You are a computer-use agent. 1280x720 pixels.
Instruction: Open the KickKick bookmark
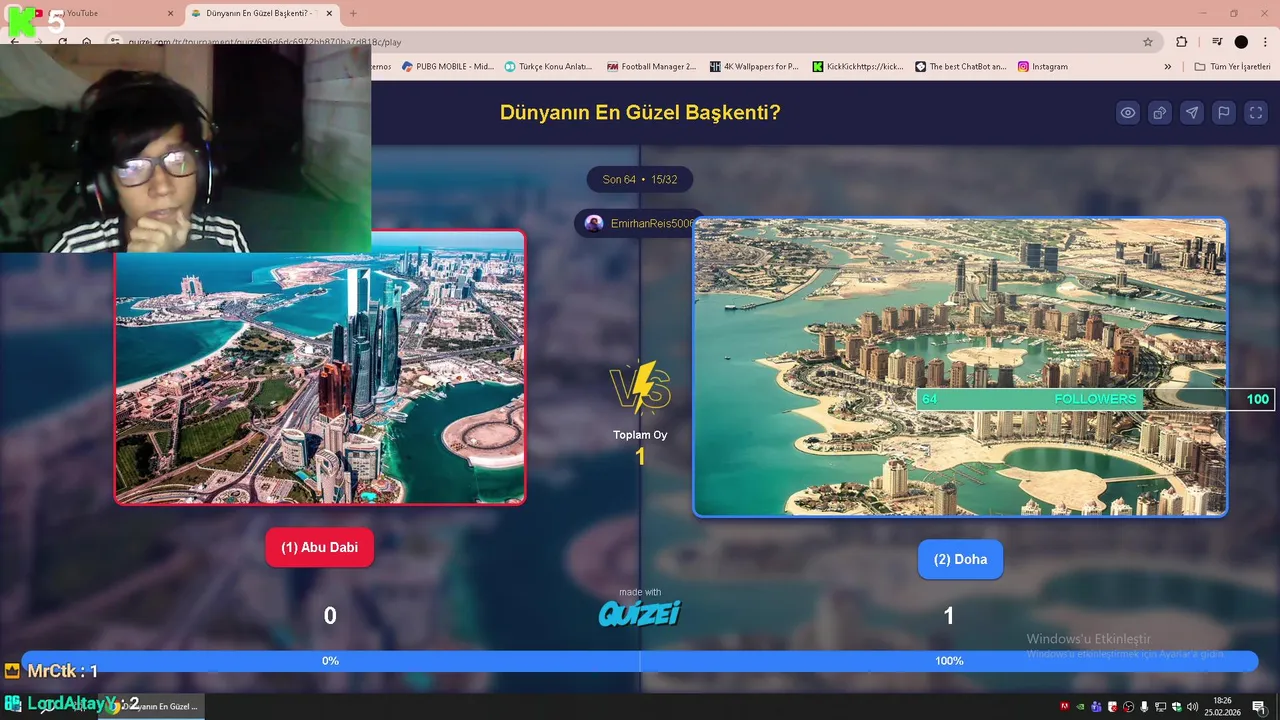pyautogui.click(x=858, y=66)
